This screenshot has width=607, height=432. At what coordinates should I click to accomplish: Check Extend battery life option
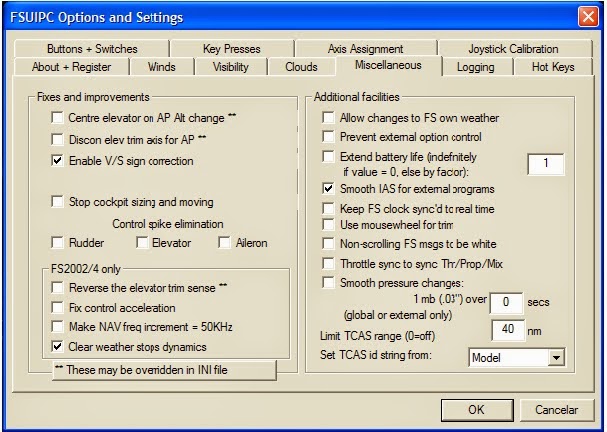point(328,156)
